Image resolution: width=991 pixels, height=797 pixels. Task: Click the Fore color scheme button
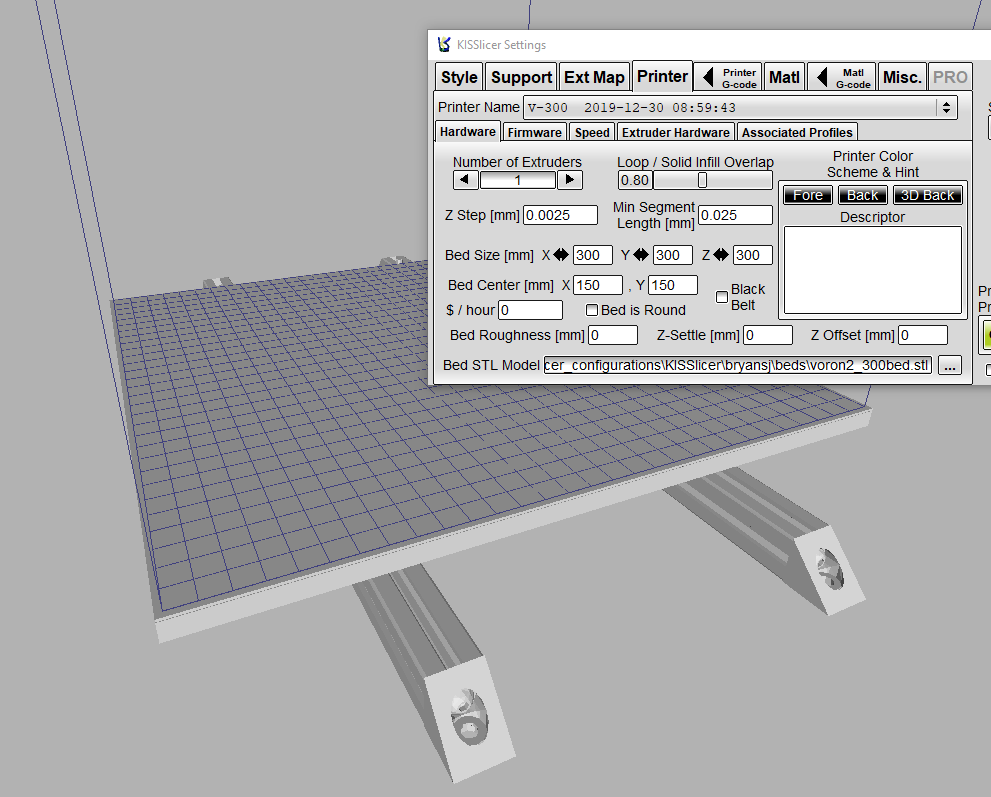click(x=807, y=194)
